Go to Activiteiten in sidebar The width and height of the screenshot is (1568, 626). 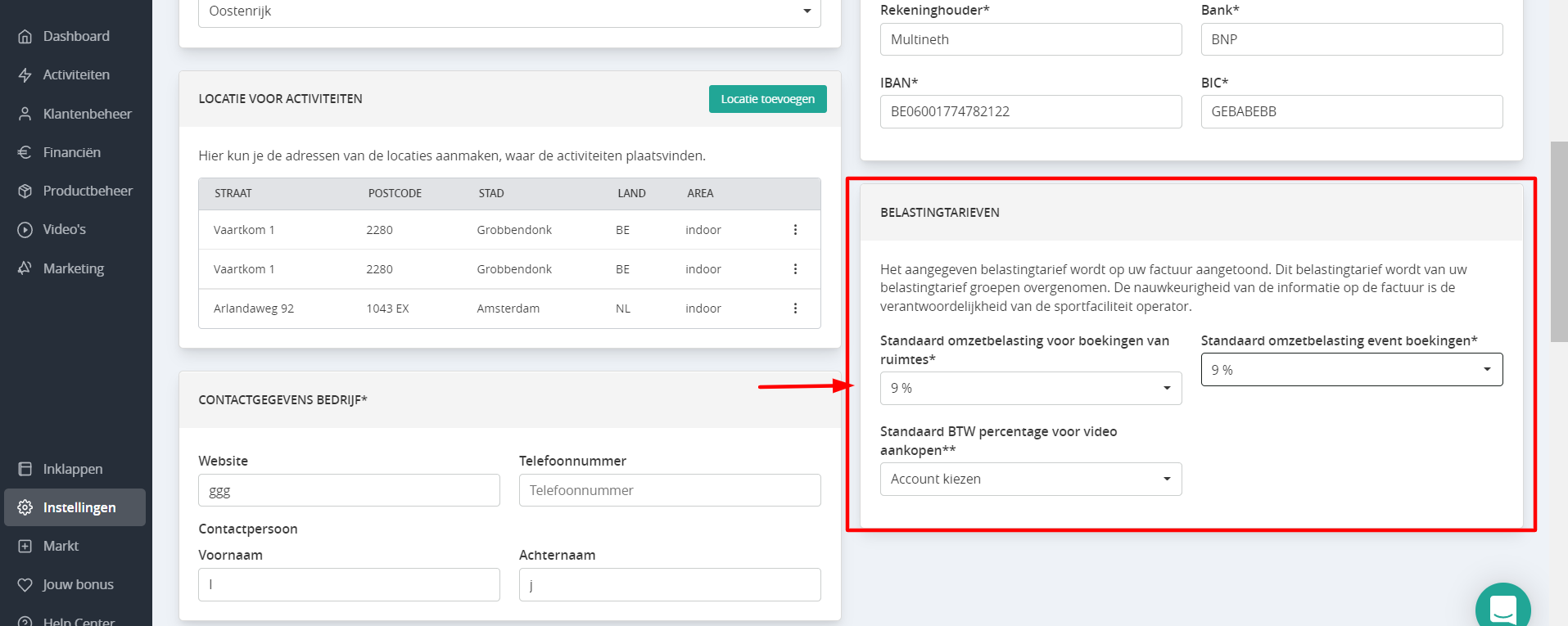75,74
